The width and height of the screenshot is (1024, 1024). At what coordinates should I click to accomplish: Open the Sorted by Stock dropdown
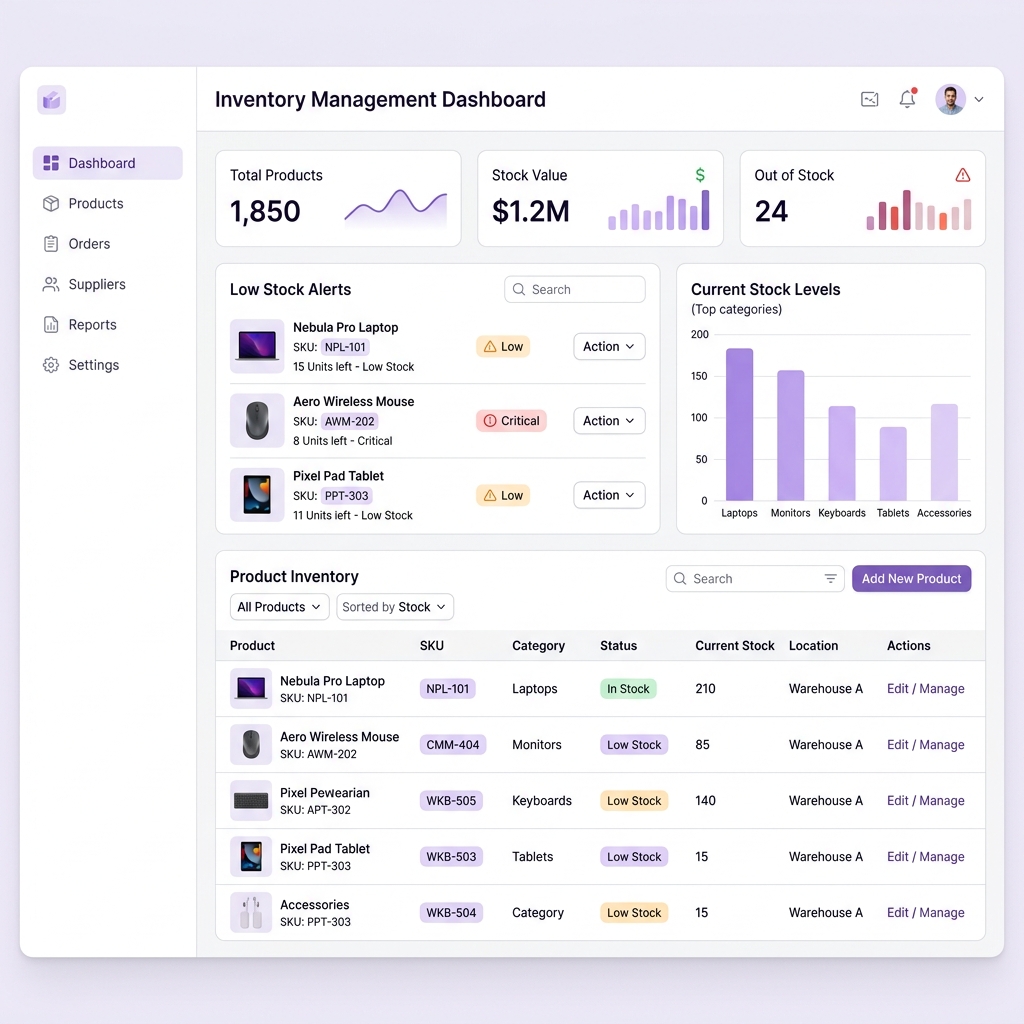pos(394,607)
